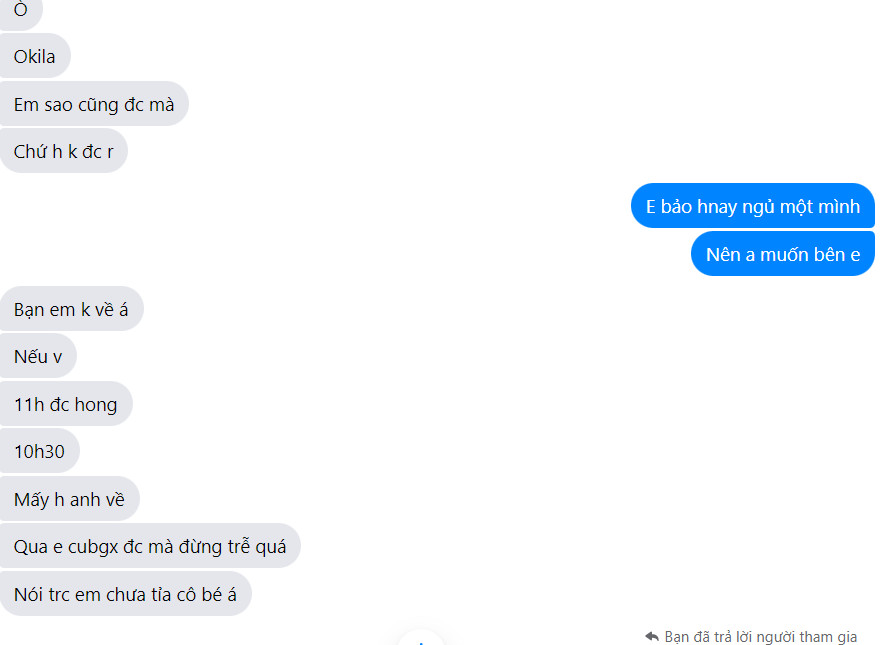Click the reply arrow icon

652,637
